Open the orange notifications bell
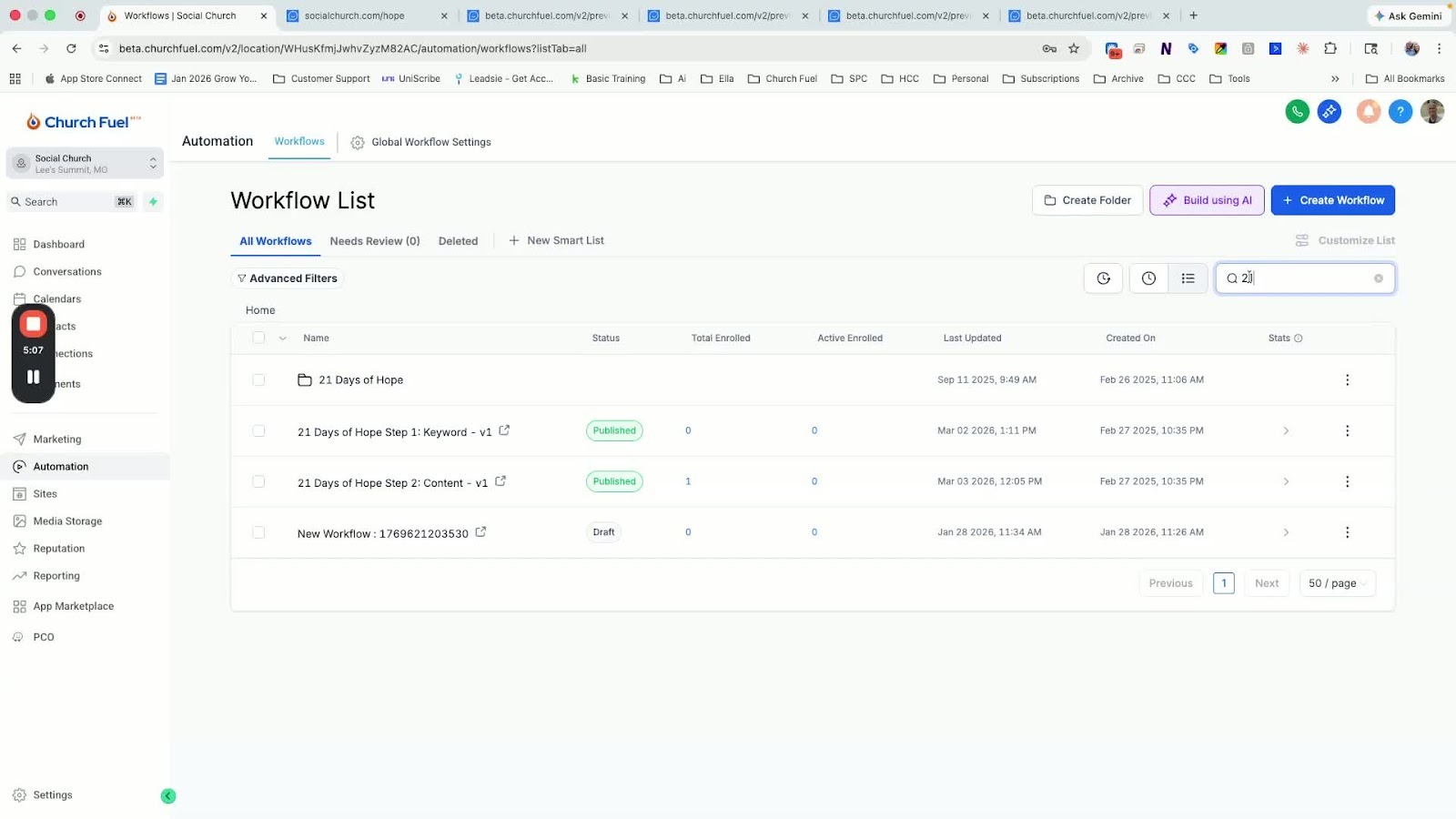Image resolution: width=1456 pixels, height=819 pixels. pos(1369,112)
